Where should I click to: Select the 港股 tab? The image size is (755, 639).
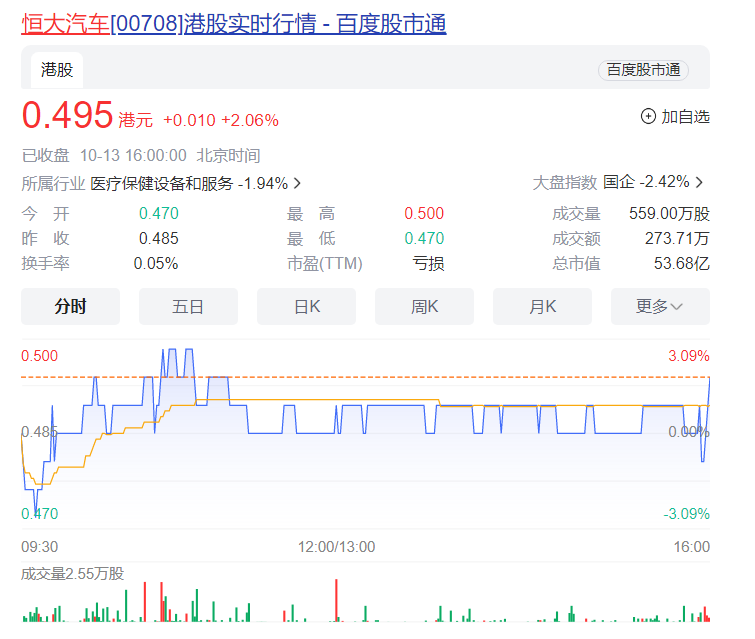[57, 69]
